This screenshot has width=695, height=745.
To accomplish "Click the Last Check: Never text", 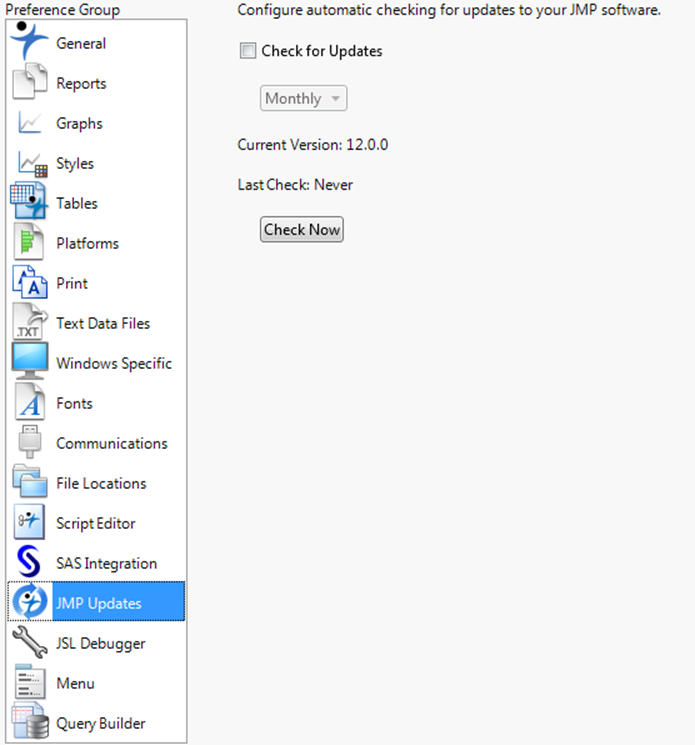I will click(x=295, y=184).
